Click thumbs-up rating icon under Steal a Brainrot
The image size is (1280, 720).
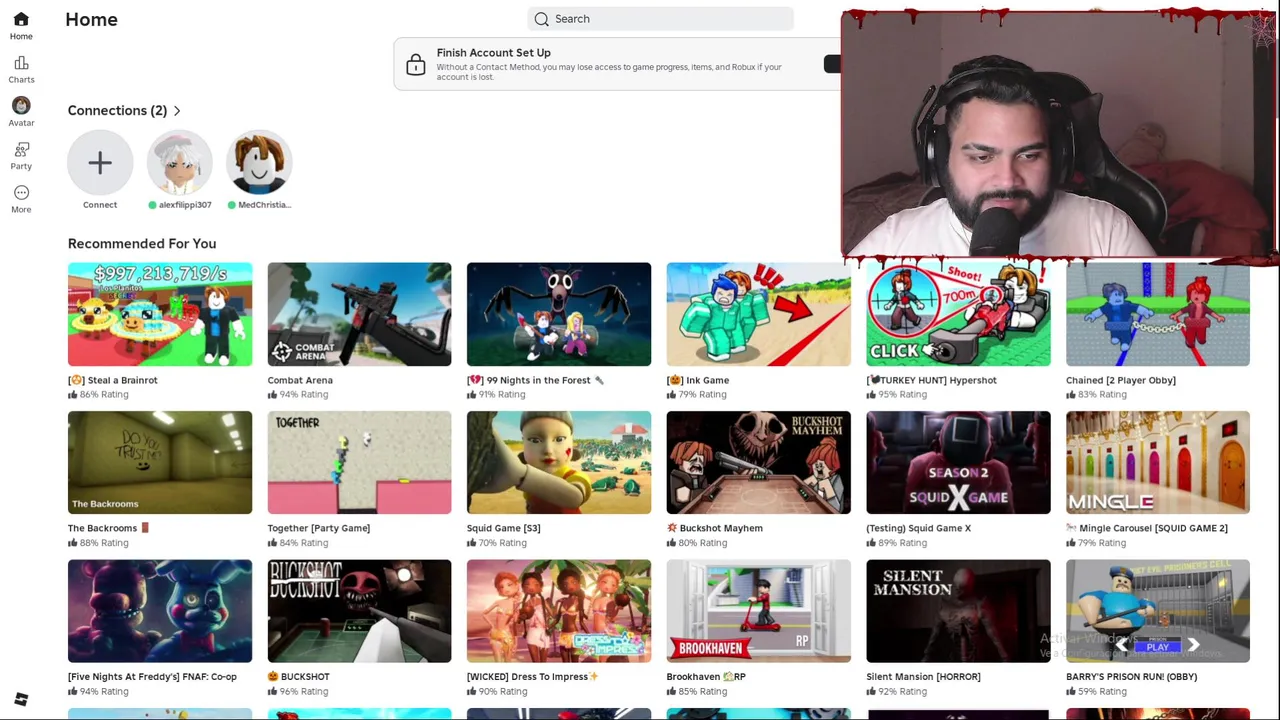[73, 394]
